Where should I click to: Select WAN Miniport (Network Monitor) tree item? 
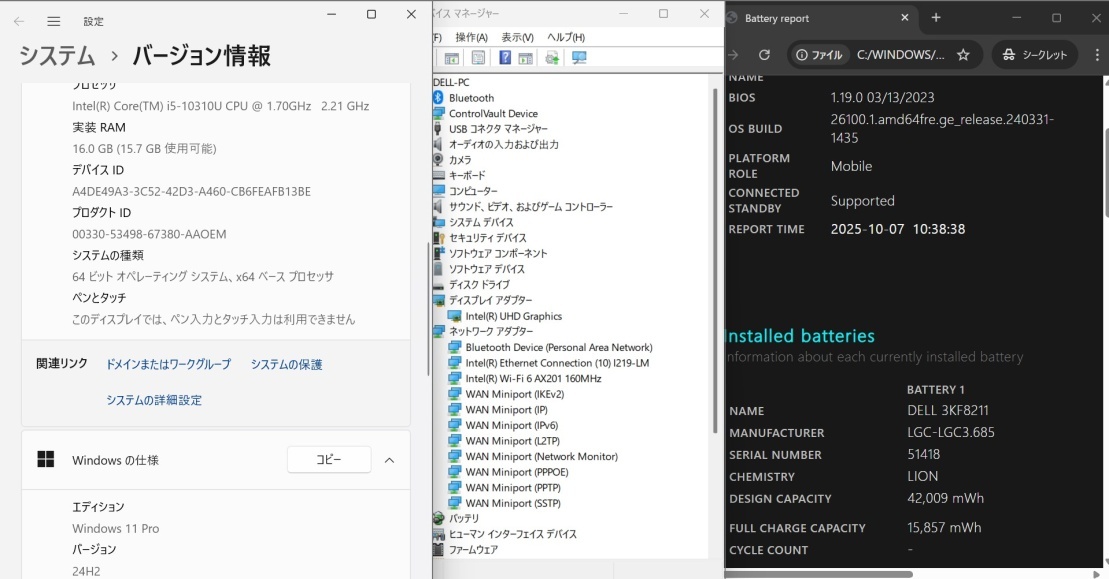click(541, 457)
